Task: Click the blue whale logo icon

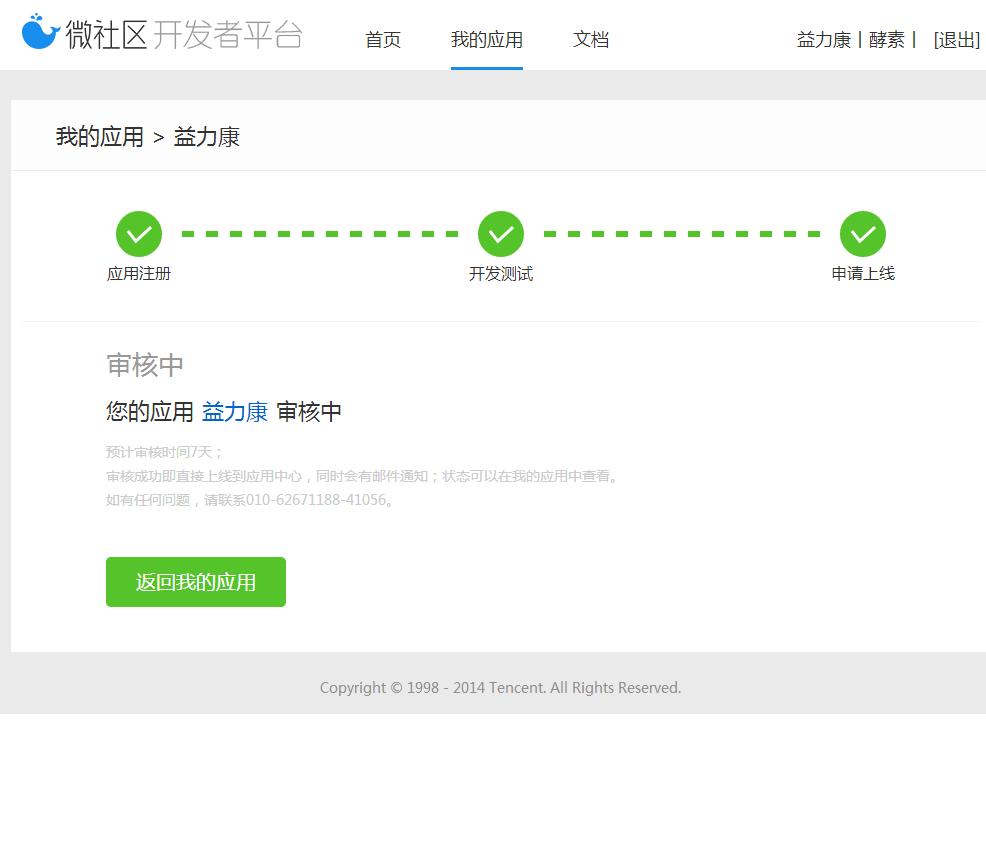Action: (x=40, y=31)
